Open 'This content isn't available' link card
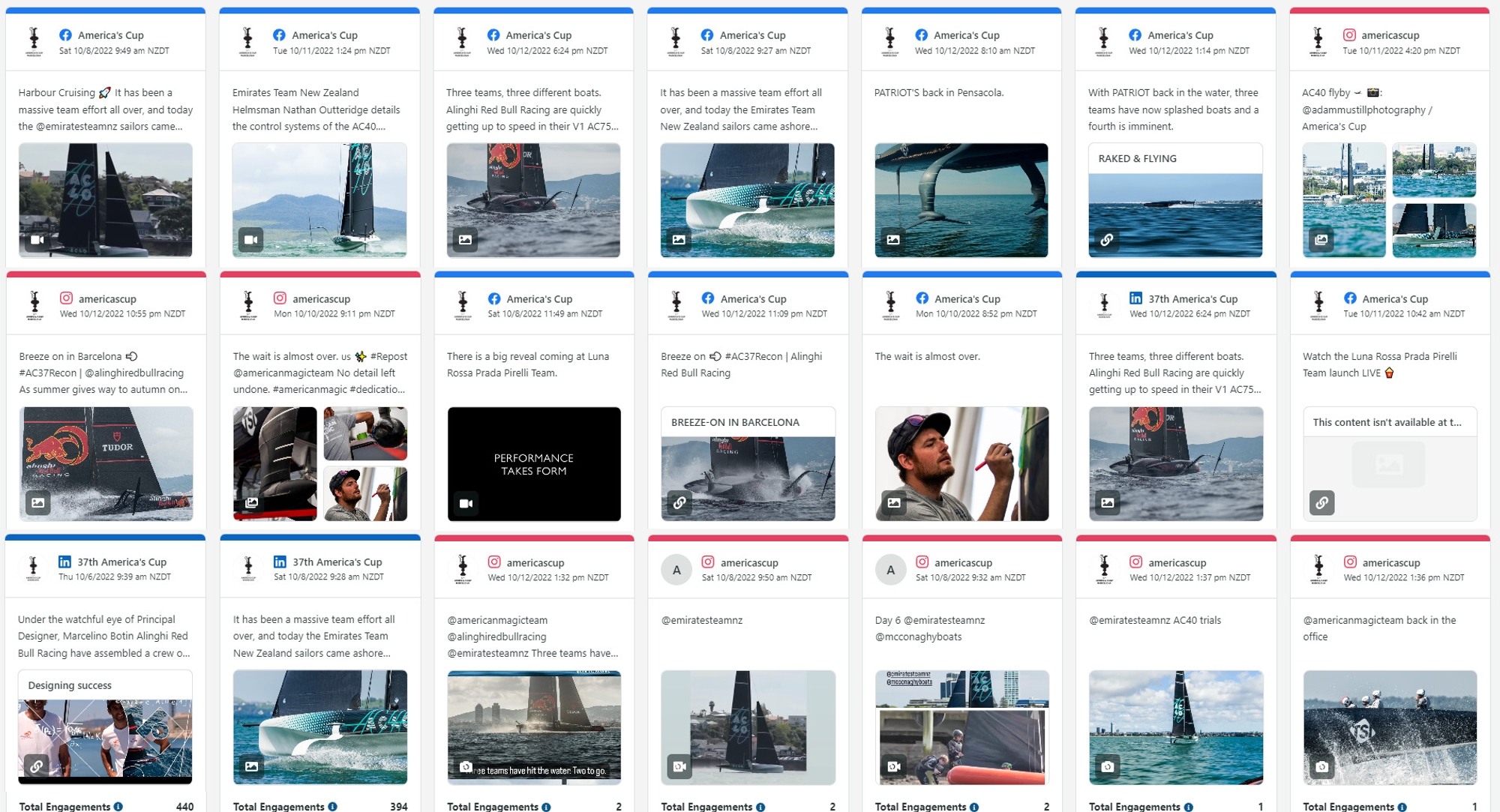This screenshot has height=812, width=1500. click(1390, 464)
